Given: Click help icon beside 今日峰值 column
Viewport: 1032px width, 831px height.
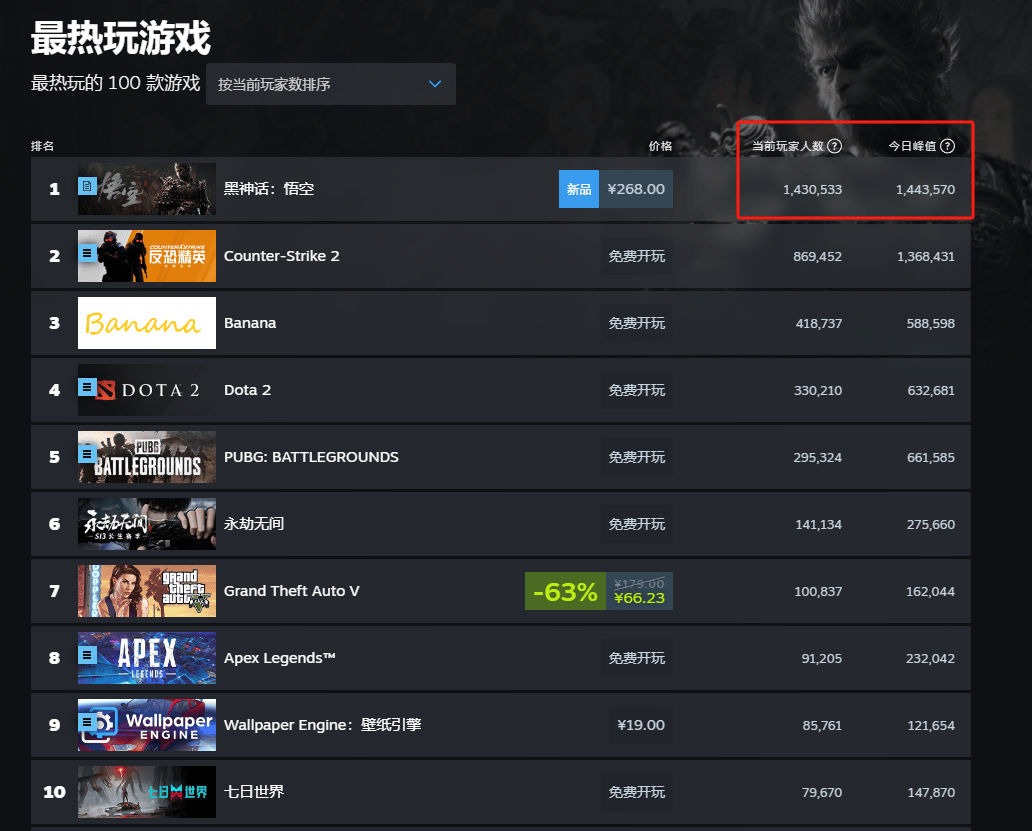Looking at the screenshot, I should (x=947, y=146).
